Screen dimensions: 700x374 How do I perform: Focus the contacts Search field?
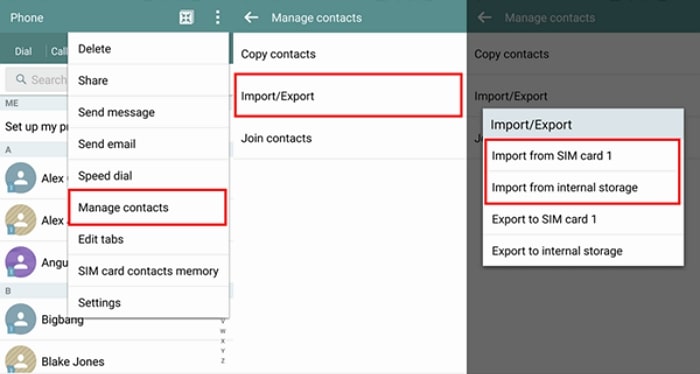coord(37,79)
